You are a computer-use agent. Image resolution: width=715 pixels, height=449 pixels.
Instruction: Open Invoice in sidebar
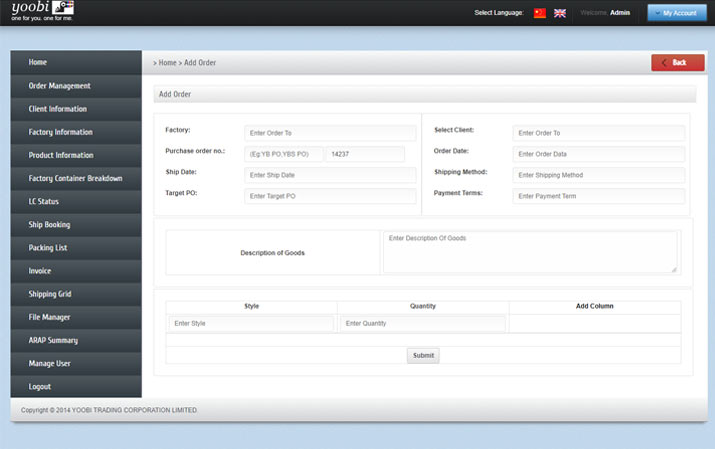click(x=76, y=271)
